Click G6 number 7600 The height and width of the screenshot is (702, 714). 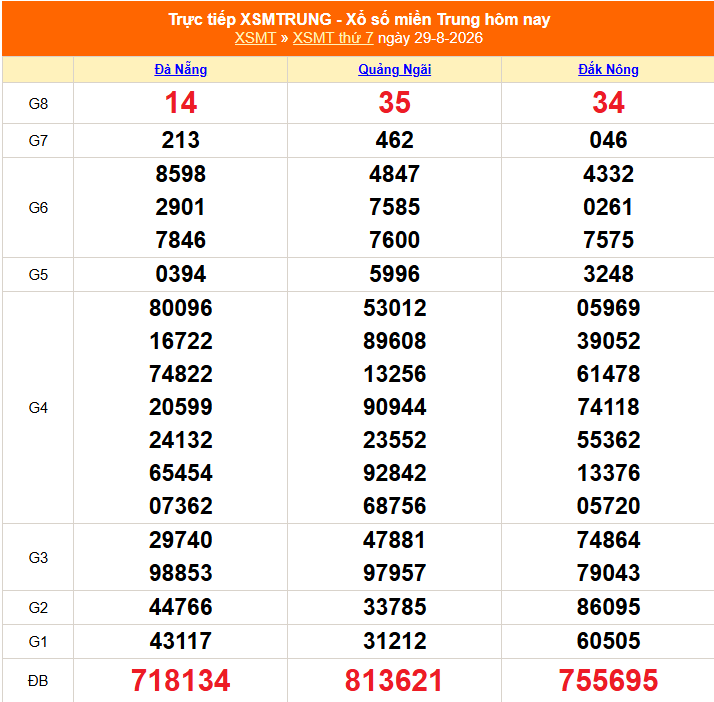[394, 240]
